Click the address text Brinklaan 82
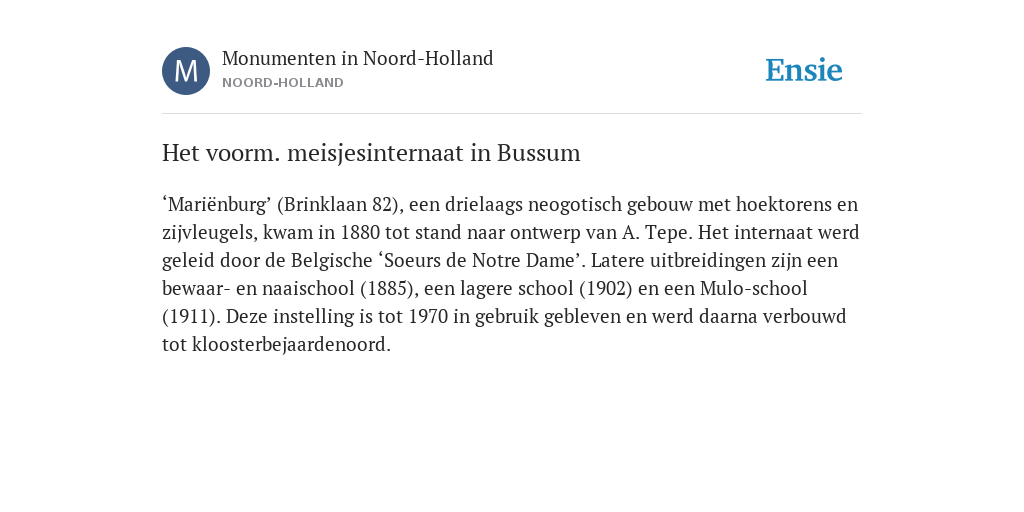 (x=337, y=205)
